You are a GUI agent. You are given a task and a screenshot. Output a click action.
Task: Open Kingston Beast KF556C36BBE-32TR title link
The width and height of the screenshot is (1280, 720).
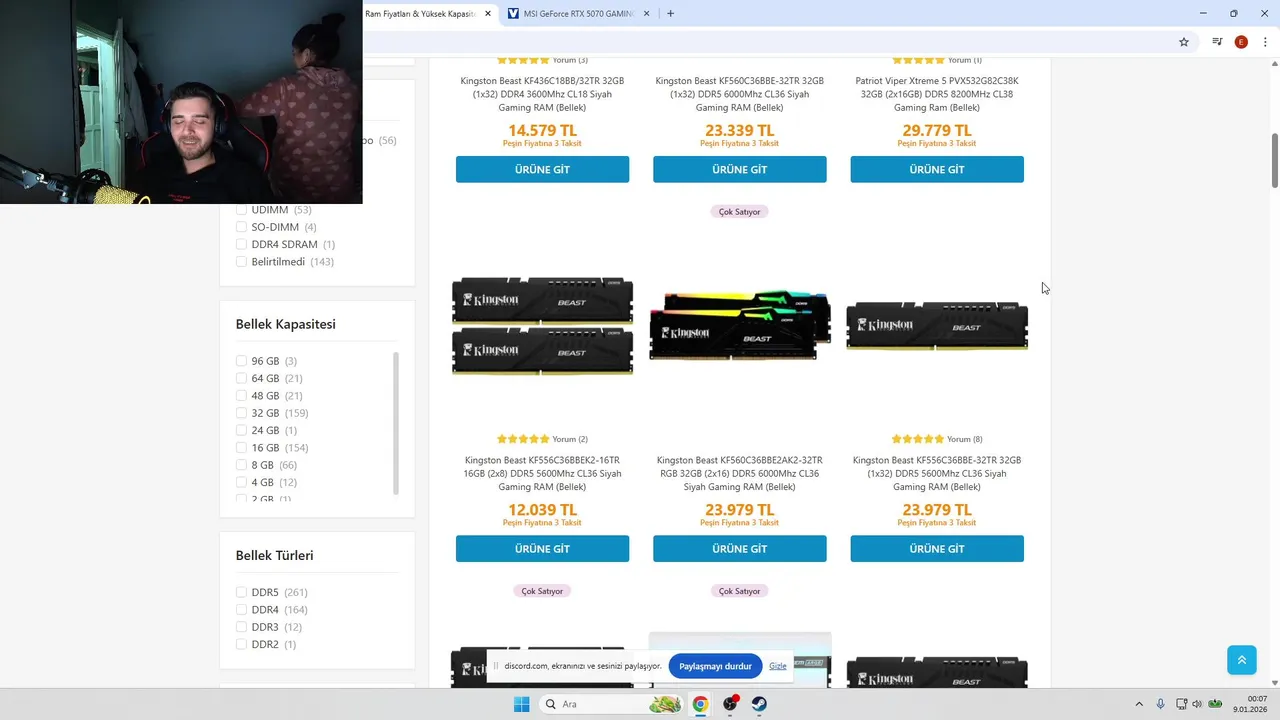(x=937, y=474)
